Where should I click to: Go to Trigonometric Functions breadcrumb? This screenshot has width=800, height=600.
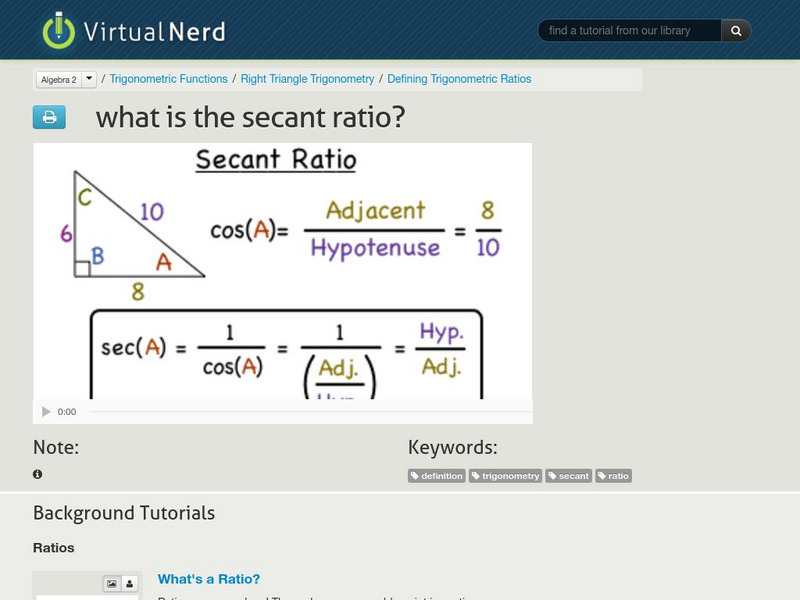[168, 79]
